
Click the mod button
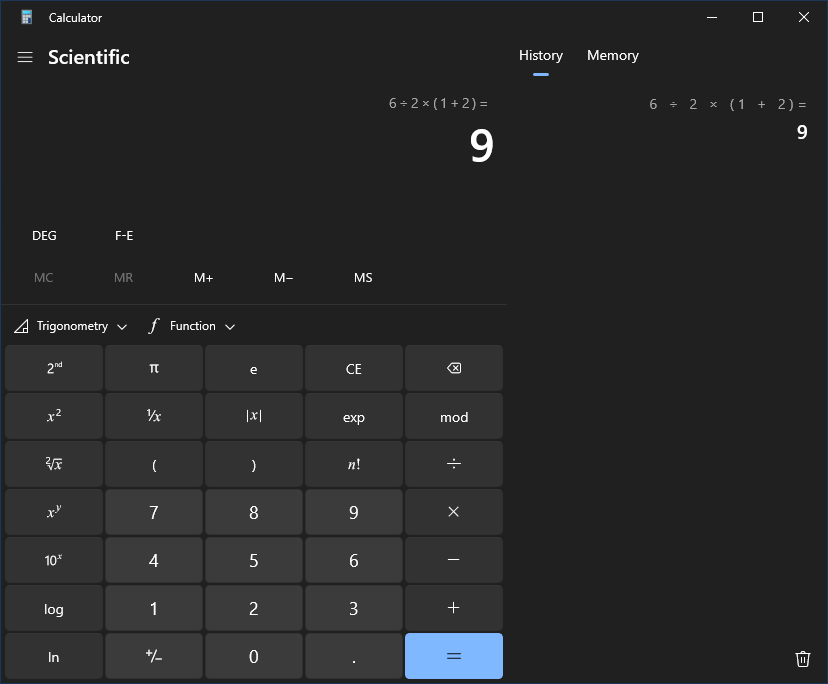pos(454,416)
